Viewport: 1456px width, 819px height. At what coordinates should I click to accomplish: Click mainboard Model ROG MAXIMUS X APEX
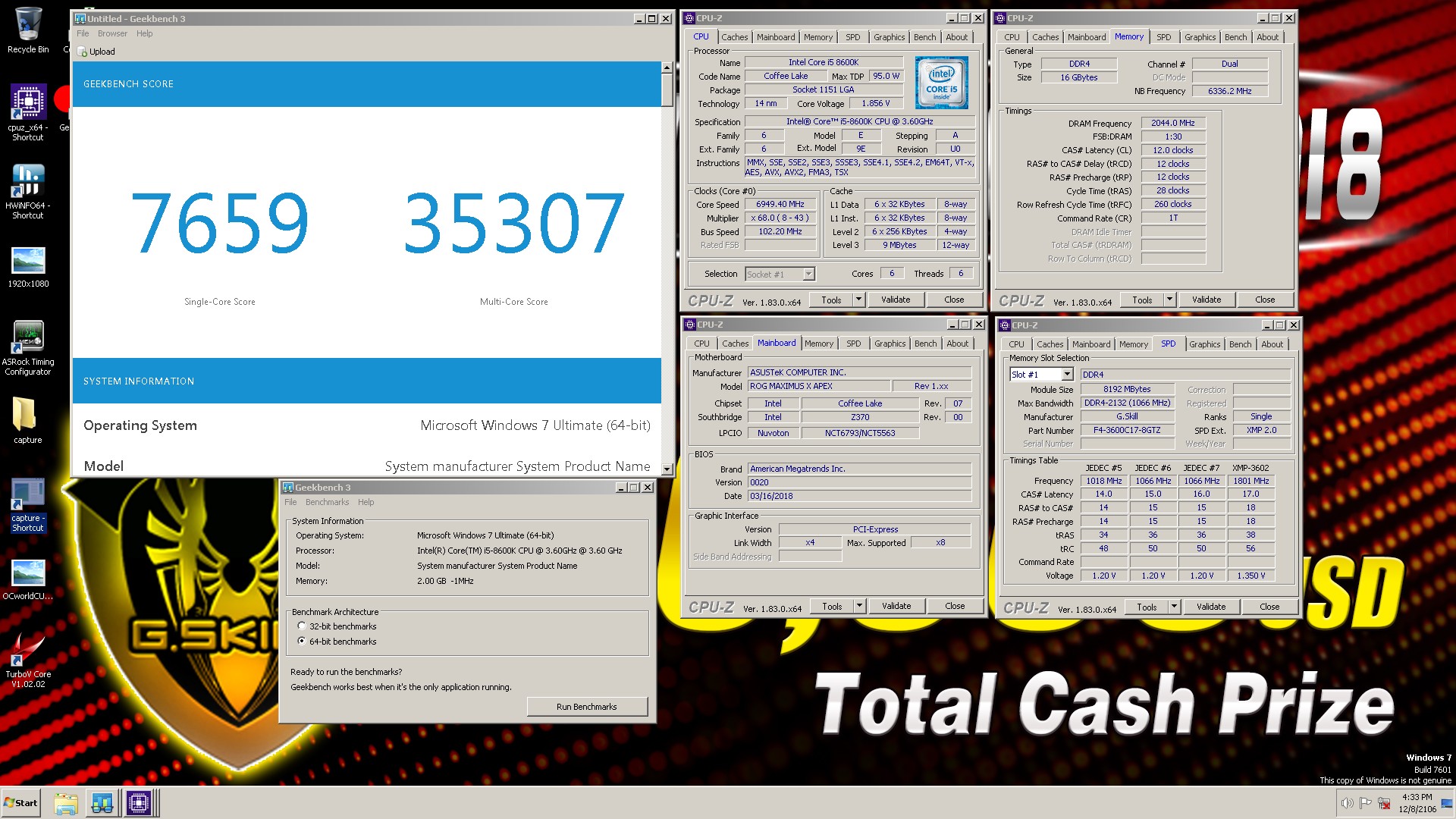click(x=818, y=386)
